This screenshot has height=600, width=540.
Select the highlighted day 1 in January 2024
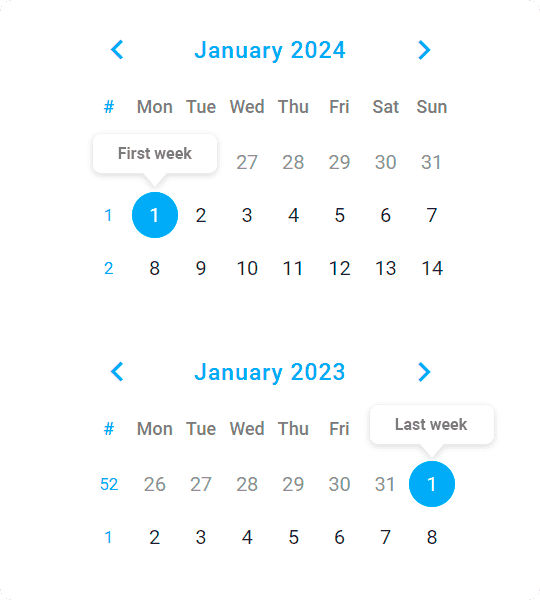pos(155,215)
